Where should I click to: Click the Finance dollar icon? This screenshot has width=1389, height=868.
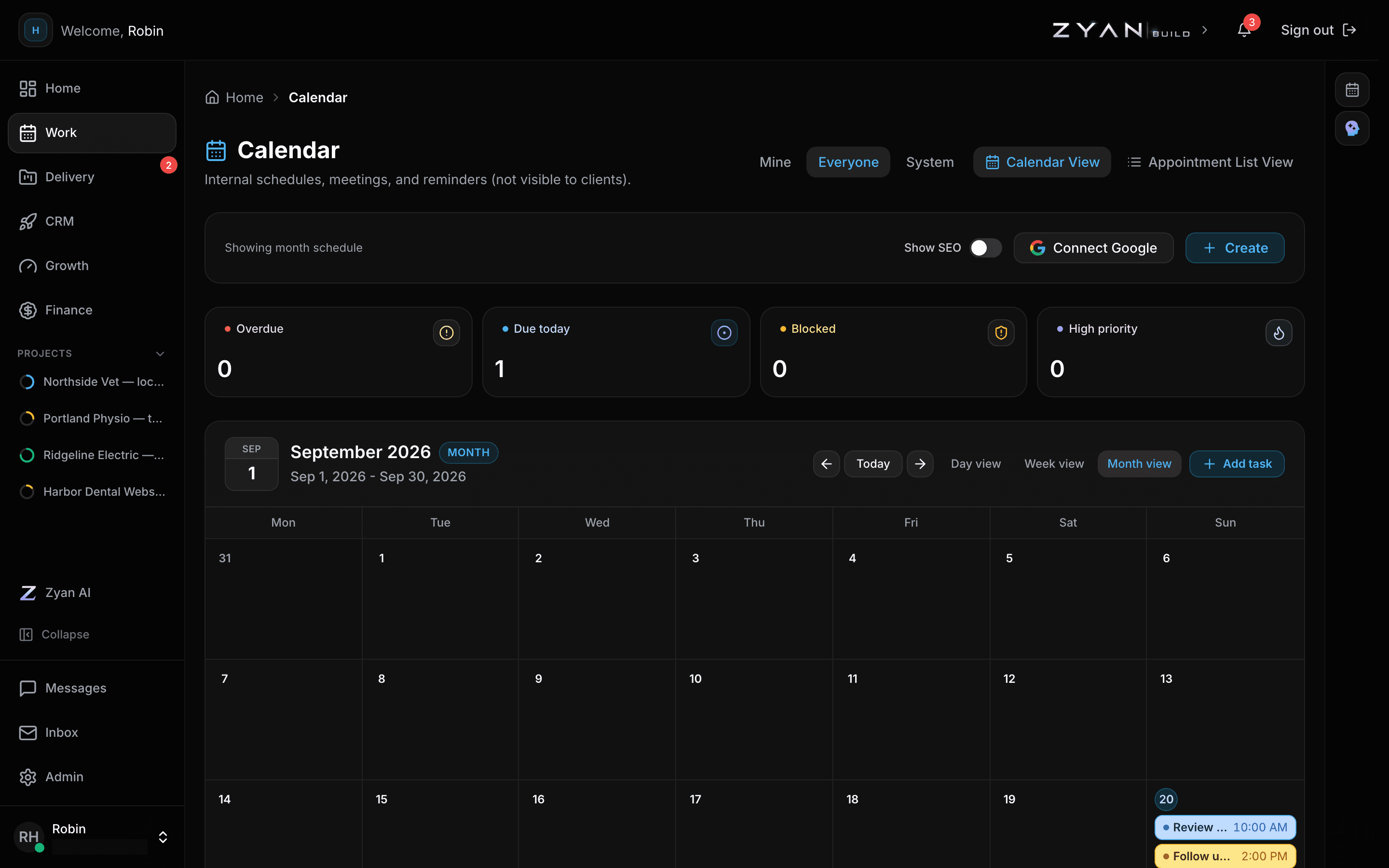tap(27, 310)
